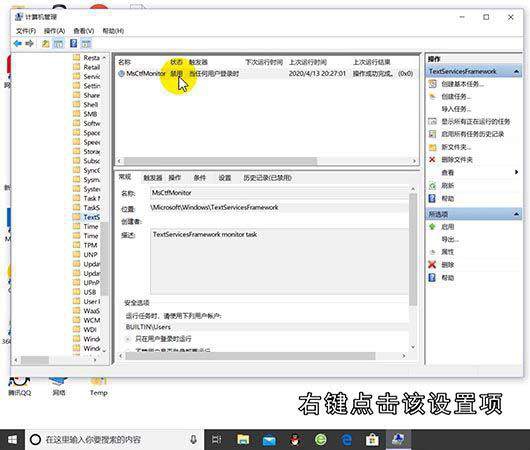The image size is (530, 450).
Task: Click the task list horizontal scrollbar
Action: click(221, 161)
